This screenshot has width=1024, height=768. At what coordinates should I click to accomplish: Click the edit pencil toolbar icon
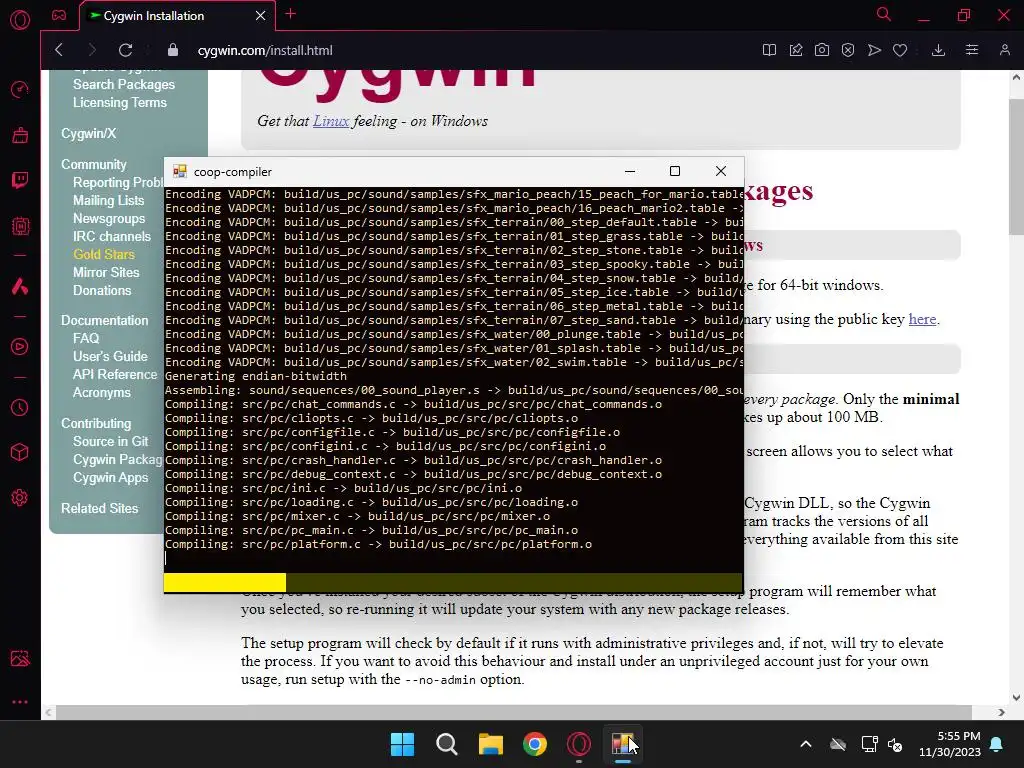795,50
